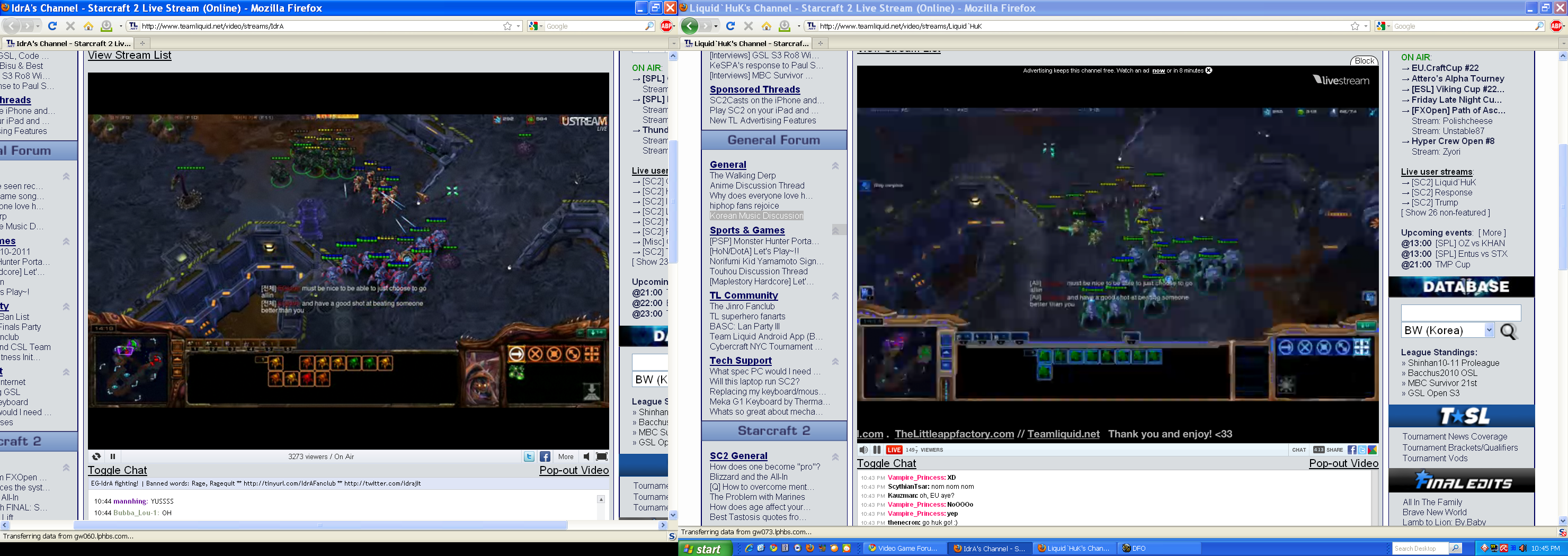Mute the Ustream player speaker icon
This screenshot has width=1568, height=556.
(x=585, y=456)
